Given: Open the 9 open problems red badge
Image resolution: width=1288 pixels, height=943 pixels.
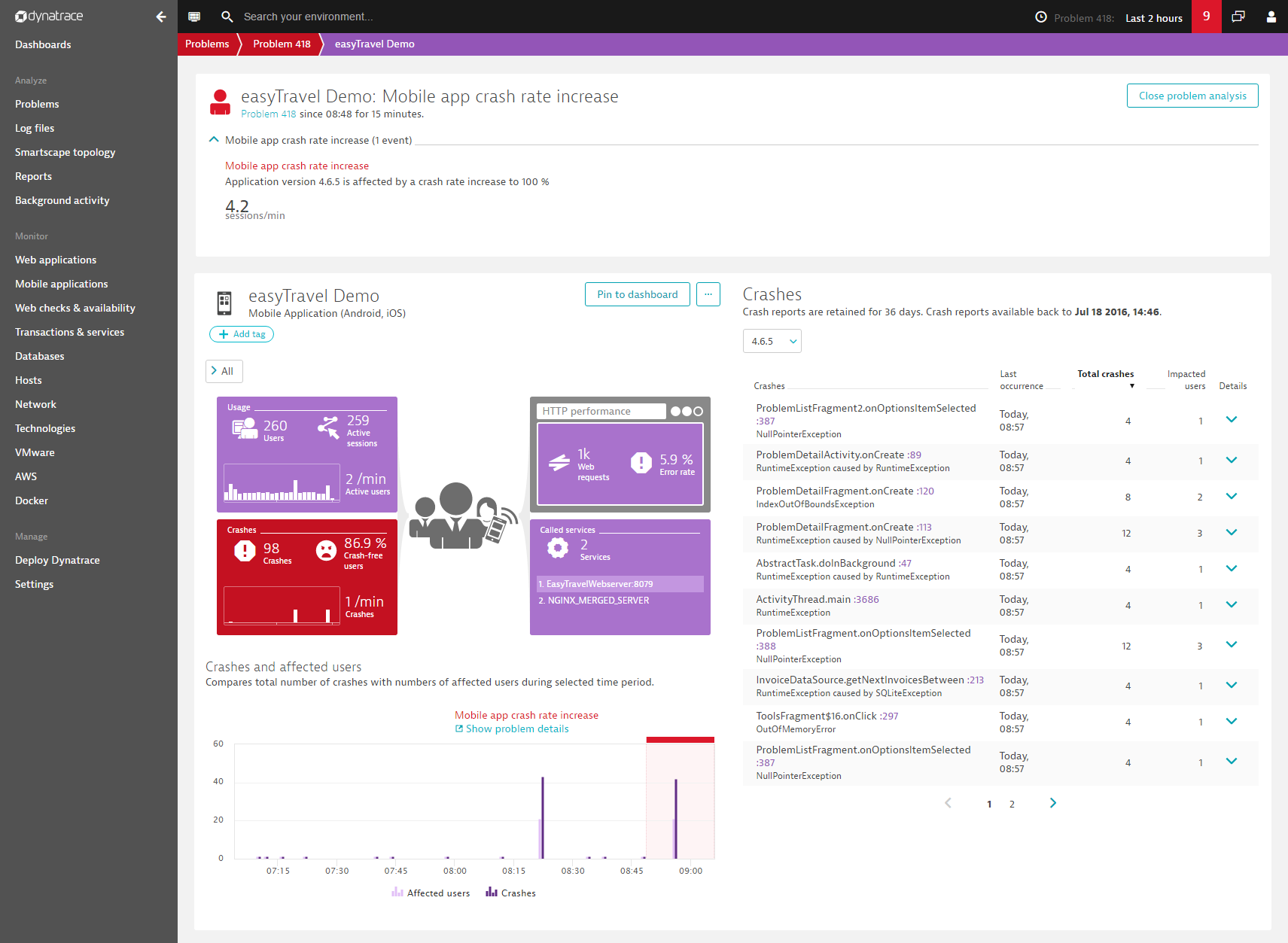Looking at the screenshot, I should click(x=1207, y=17).
